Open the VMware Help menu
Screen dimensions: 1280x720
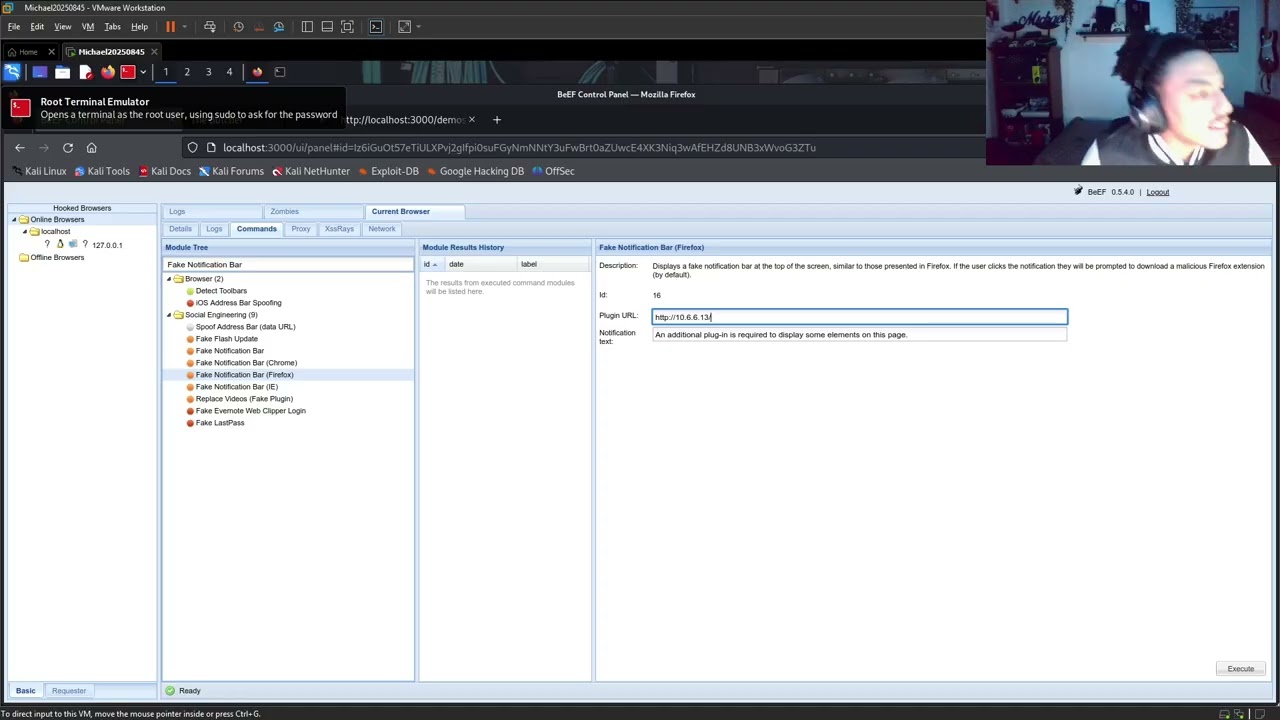tap(139, 27)
